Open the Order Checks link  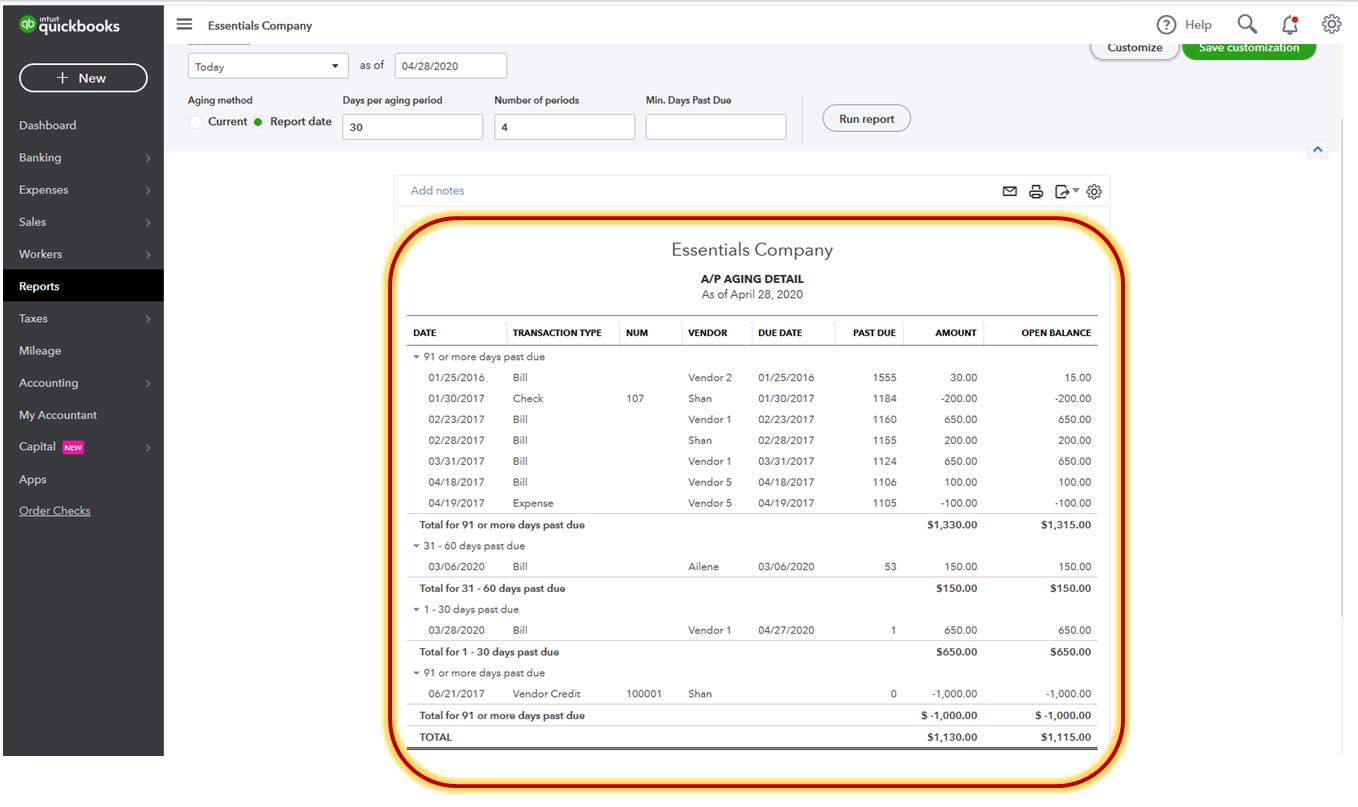pyautogui.click(x=54, y=510)
